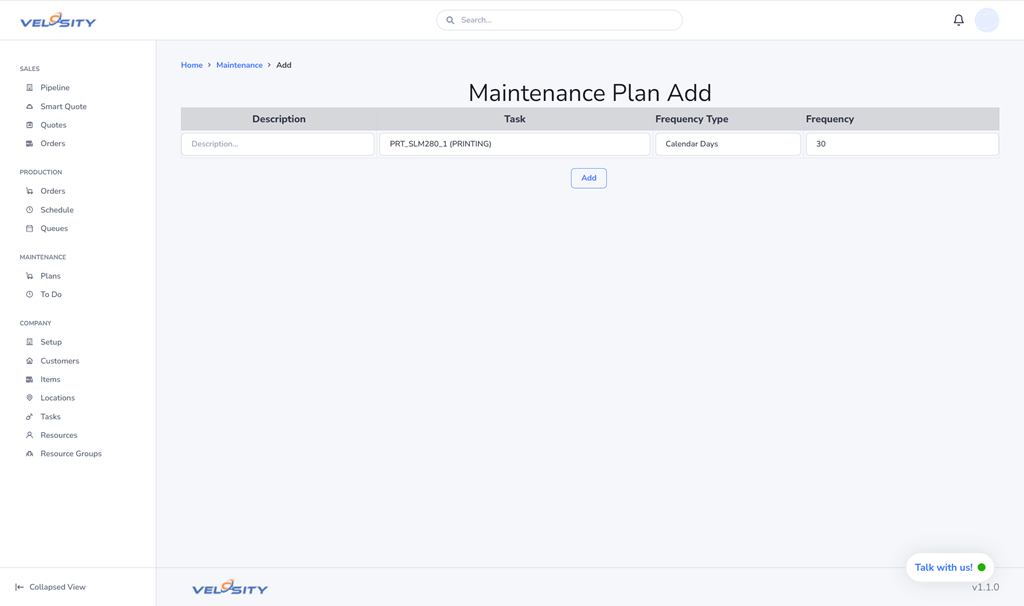Go to Maintenance To Do page

click(x=50, y=295)
